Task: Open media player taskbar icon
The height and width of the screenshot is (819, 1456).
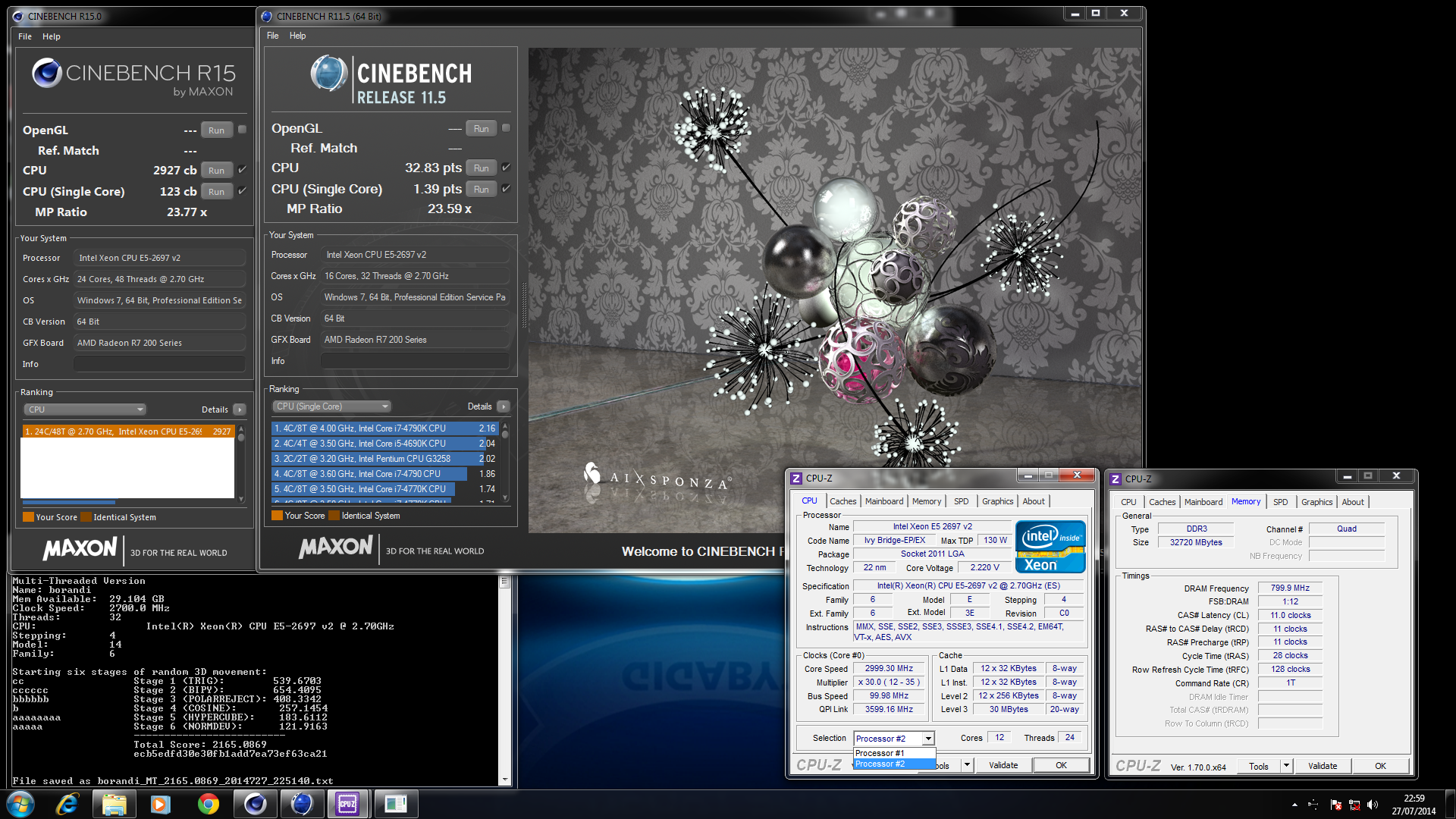Action: pyautogui.click(x=161, y=804)
